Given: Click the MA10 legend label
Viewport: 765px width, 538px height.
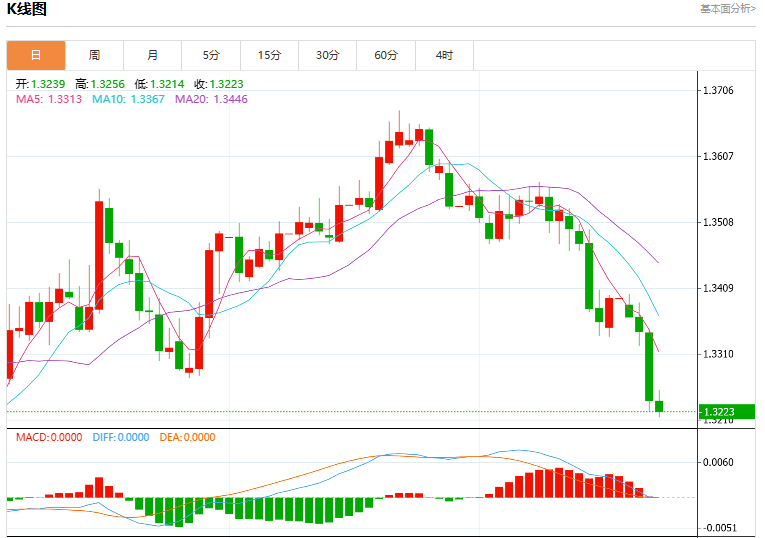Looking at the screenshot, I should click(128, 99).
